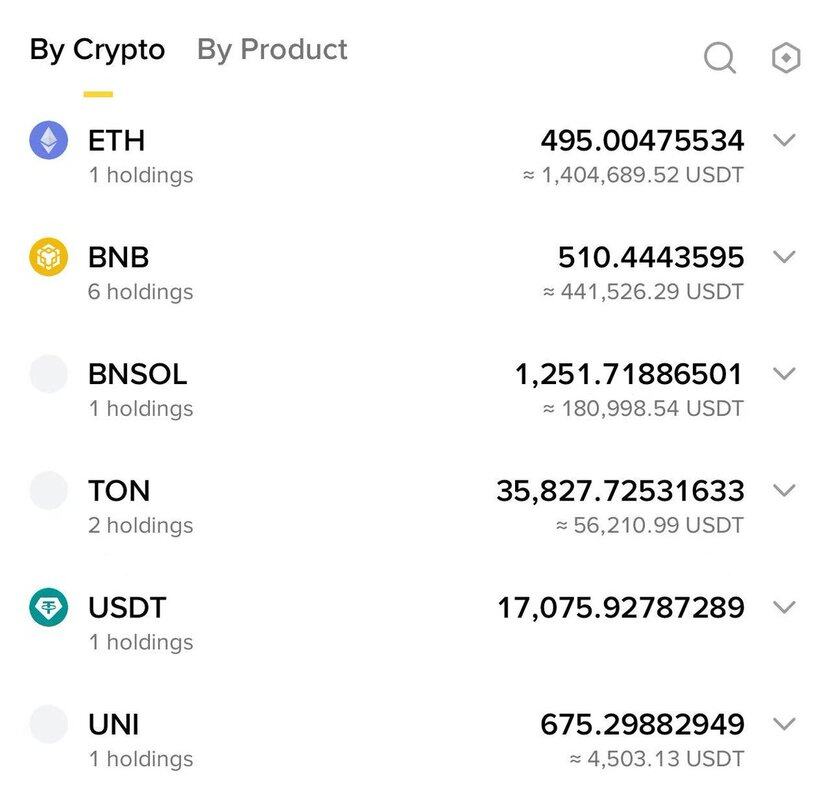Switch to the By Product tab
The height and width of the screenshot is (800, 833).
coord(272,50)
